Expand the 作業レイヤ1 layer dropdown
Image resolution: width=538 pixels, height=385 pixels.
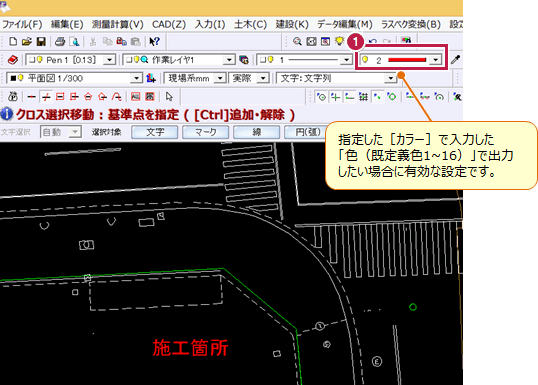click(179, 60)
